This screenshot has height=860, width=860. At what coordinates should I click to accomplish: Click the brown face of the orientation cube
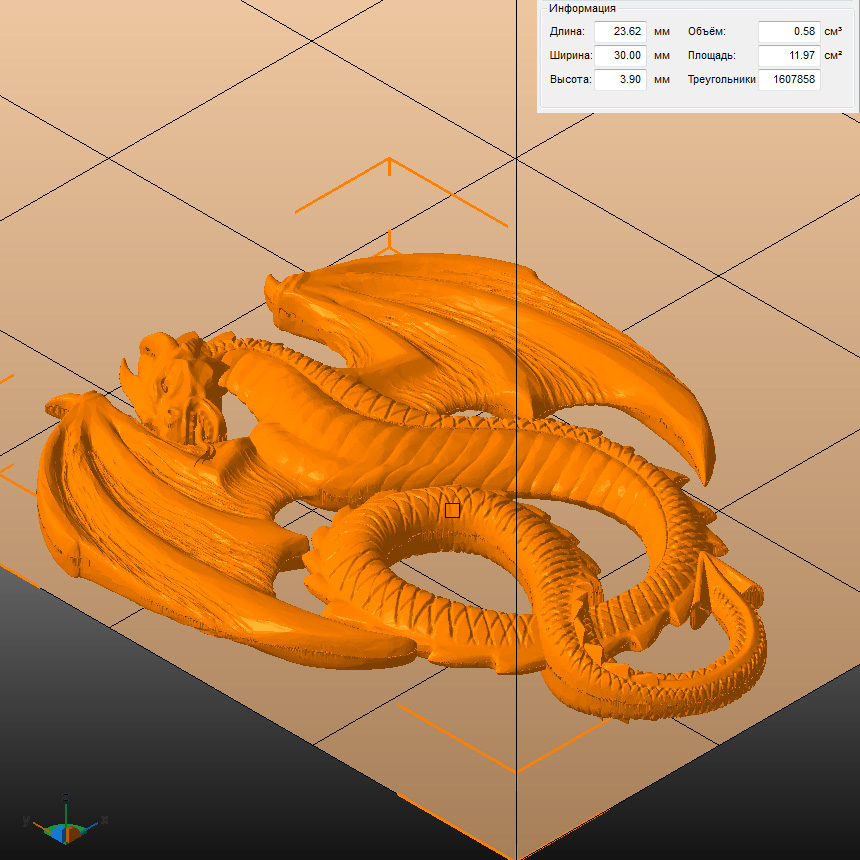click(x=73, y=832)
